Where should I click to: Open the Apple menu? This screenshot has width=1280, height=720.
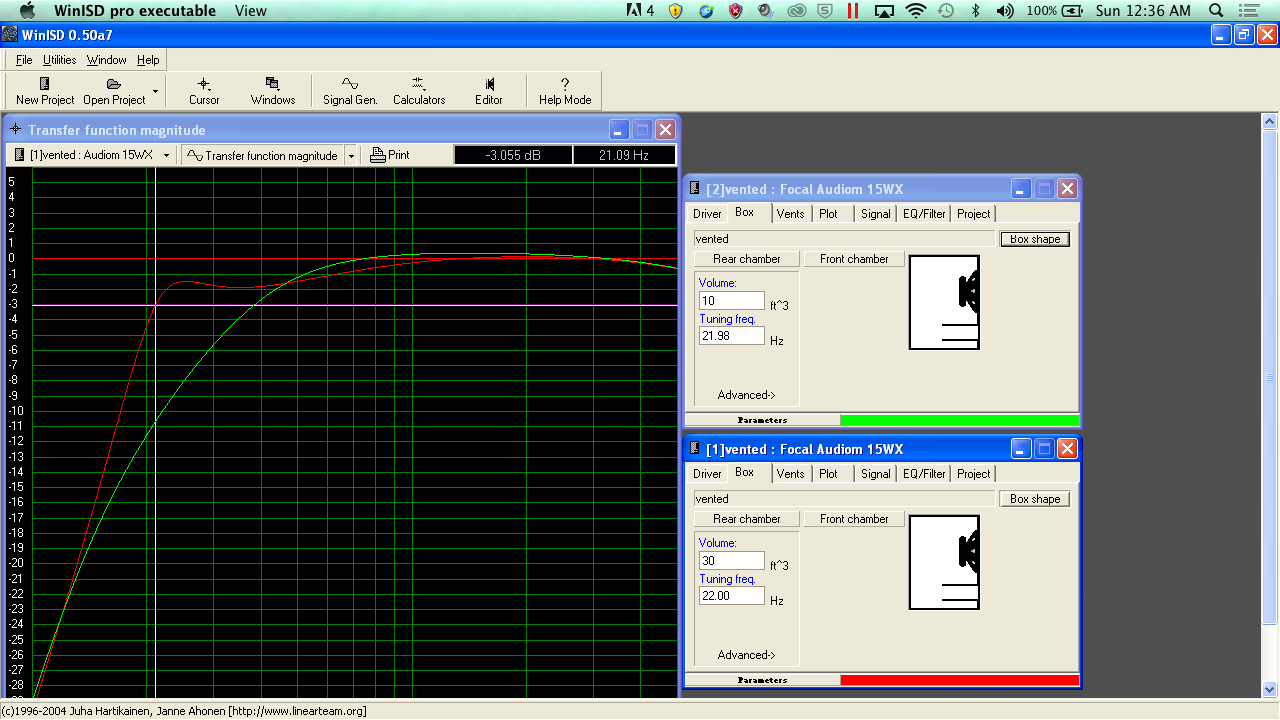[27, 10]
